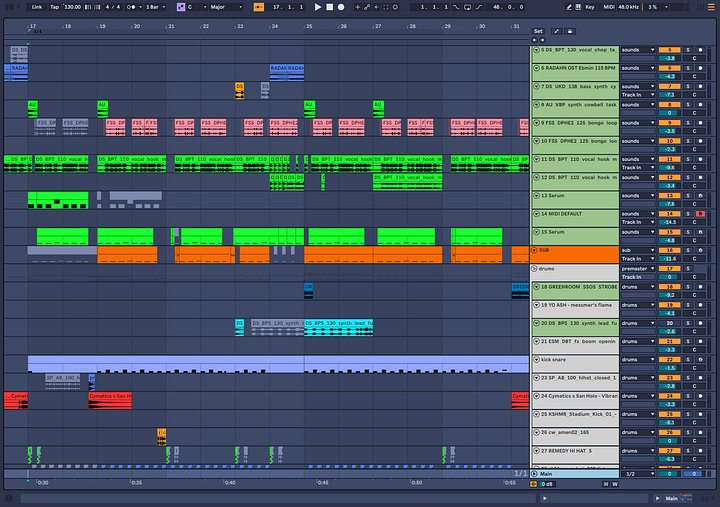The image size is (720, 507).
Task: Toggle track 20 activator button
Action: point(669,323)
